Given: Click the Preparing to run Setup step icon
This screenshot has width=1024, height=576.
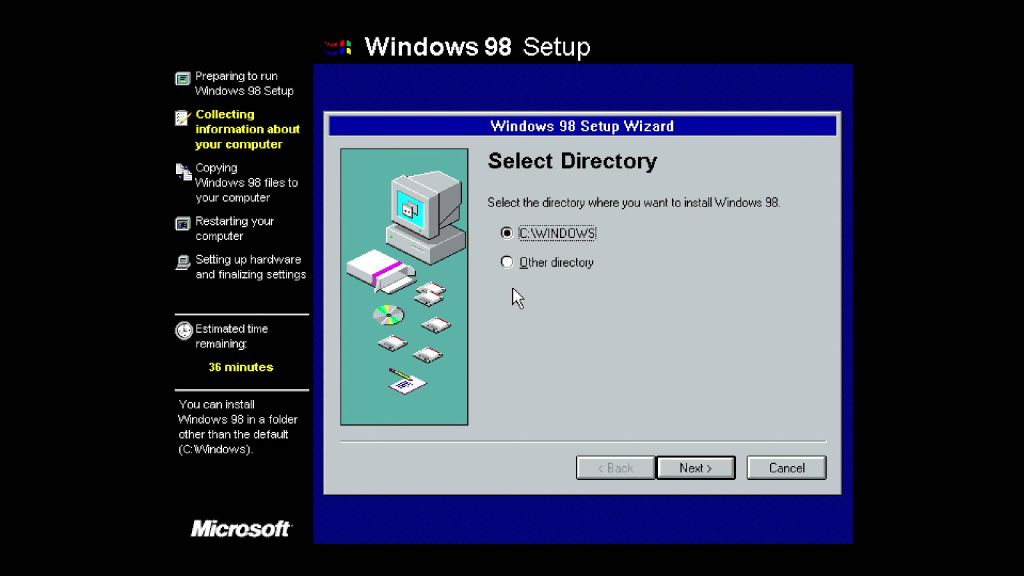Looking at the screenshot, I should pyautogui.click(x=183, y=79).
